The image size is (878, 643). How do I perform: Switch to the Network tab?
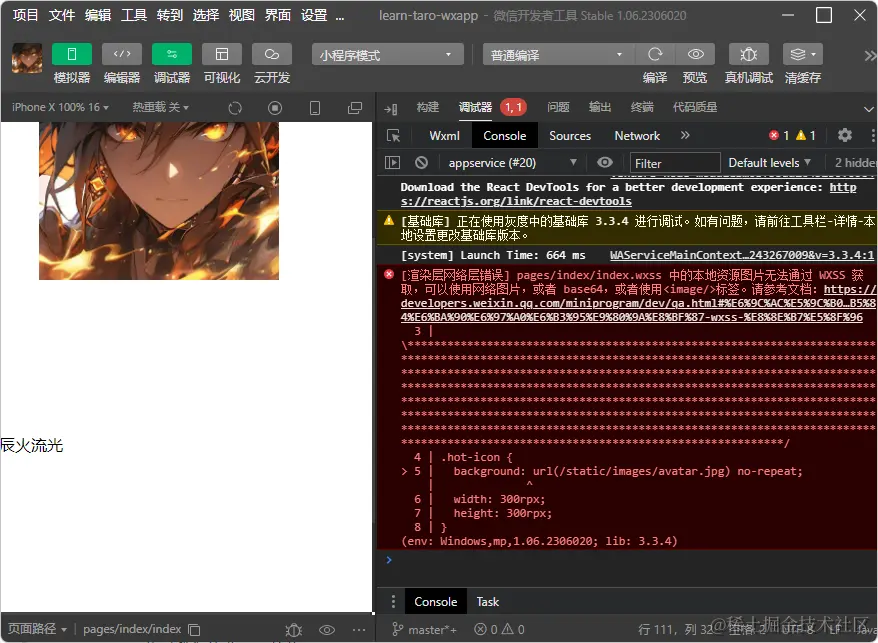tap(637, 135)
